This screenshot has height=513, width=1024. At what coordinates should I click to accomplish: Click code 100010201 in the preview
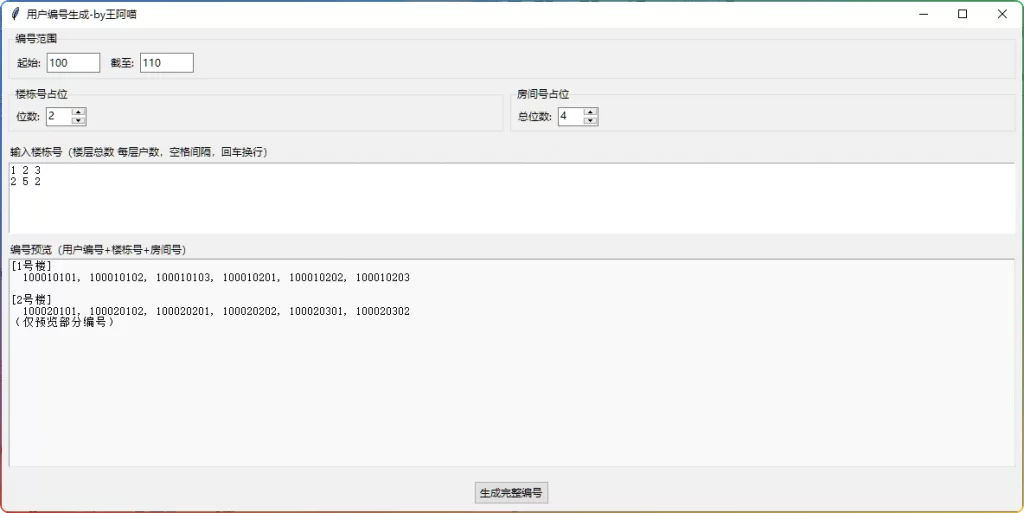[249, 277]
